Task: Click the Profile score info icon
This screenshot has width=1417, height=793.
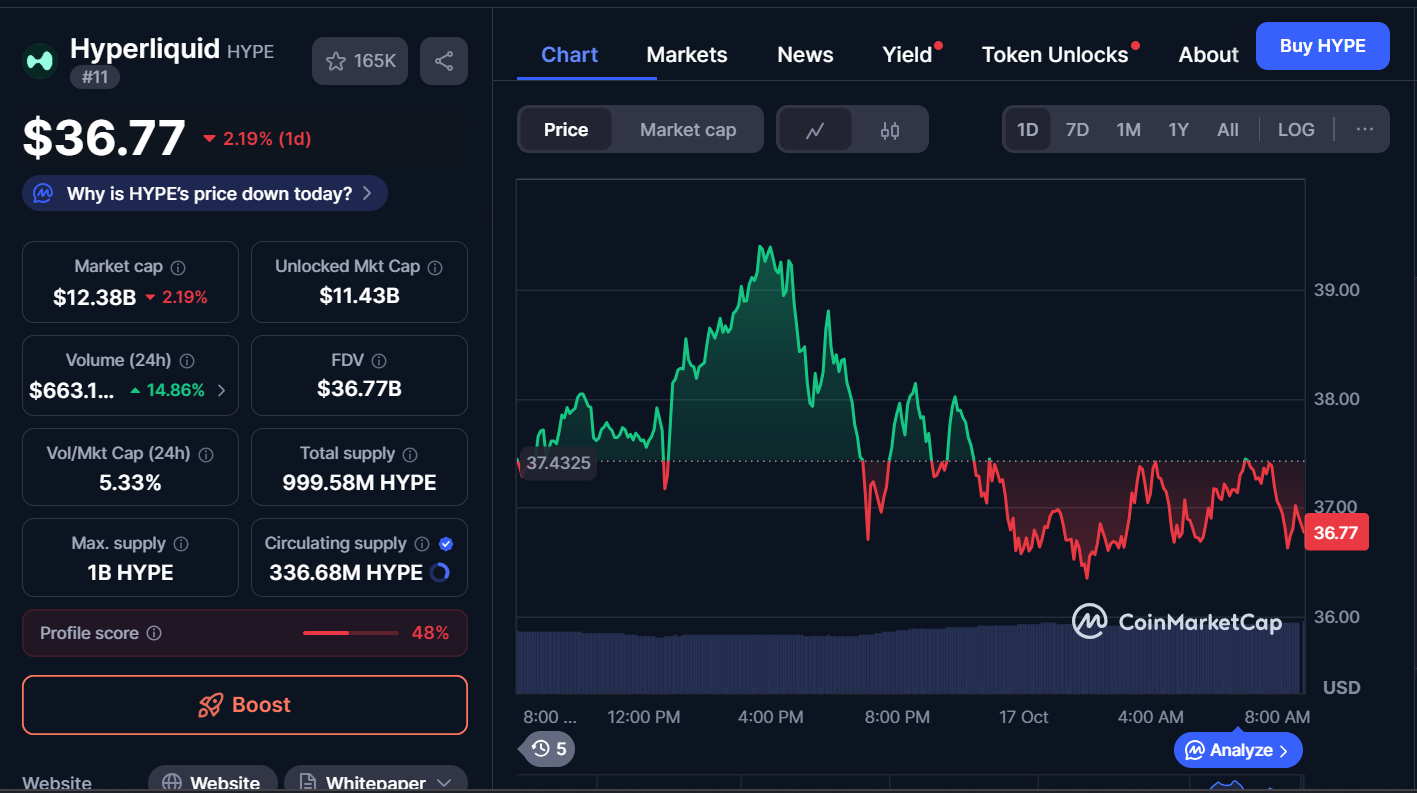Action: [x=154, y=633]
